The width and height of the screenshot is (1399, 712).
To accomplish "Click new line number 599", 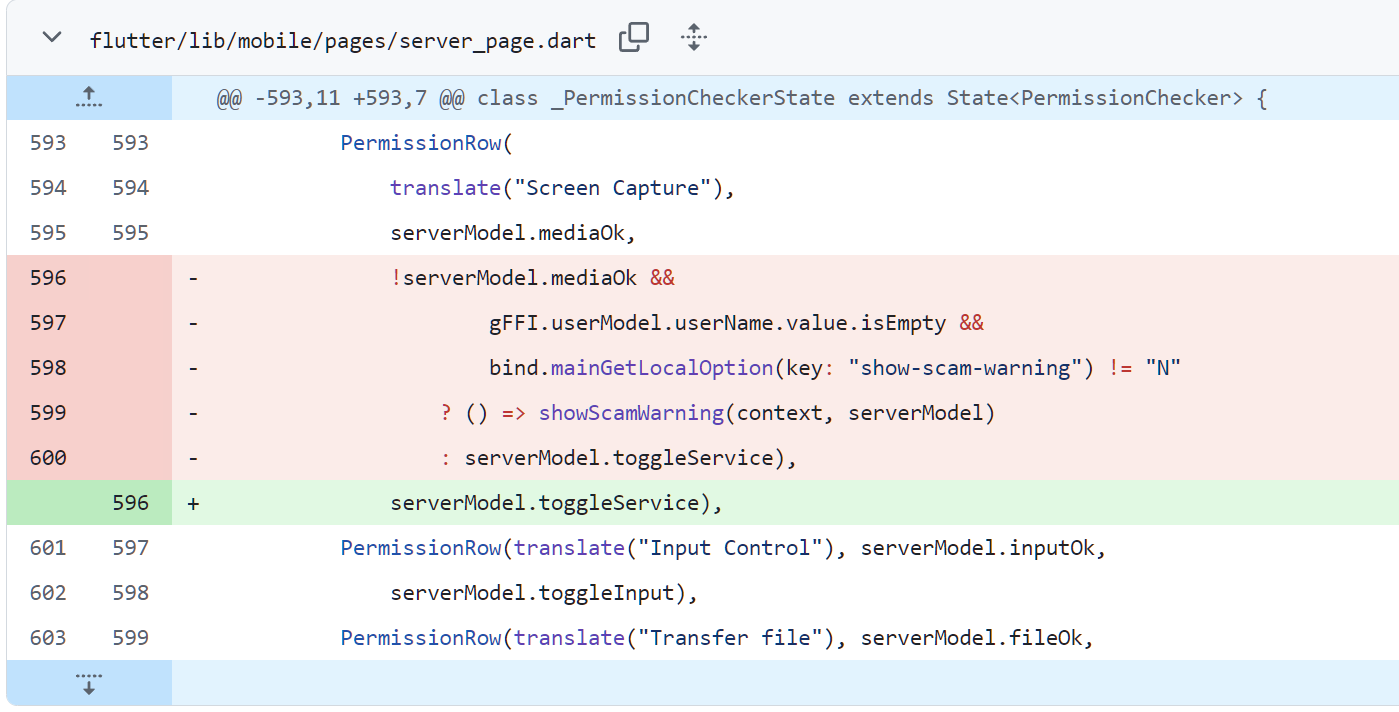I will point(130,638).
